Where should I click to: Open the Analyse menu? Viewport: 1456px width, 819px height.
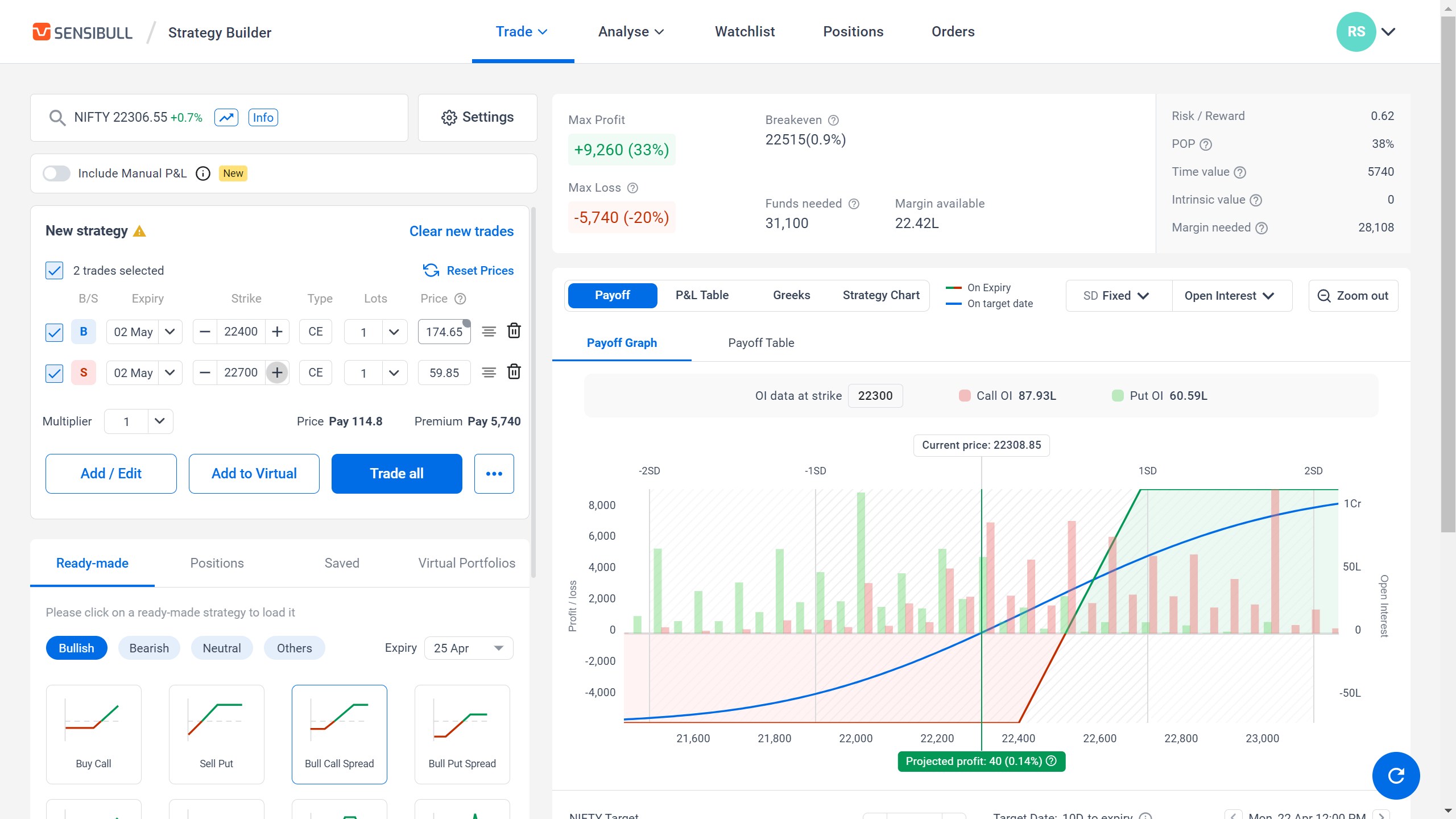coord(631,32)
